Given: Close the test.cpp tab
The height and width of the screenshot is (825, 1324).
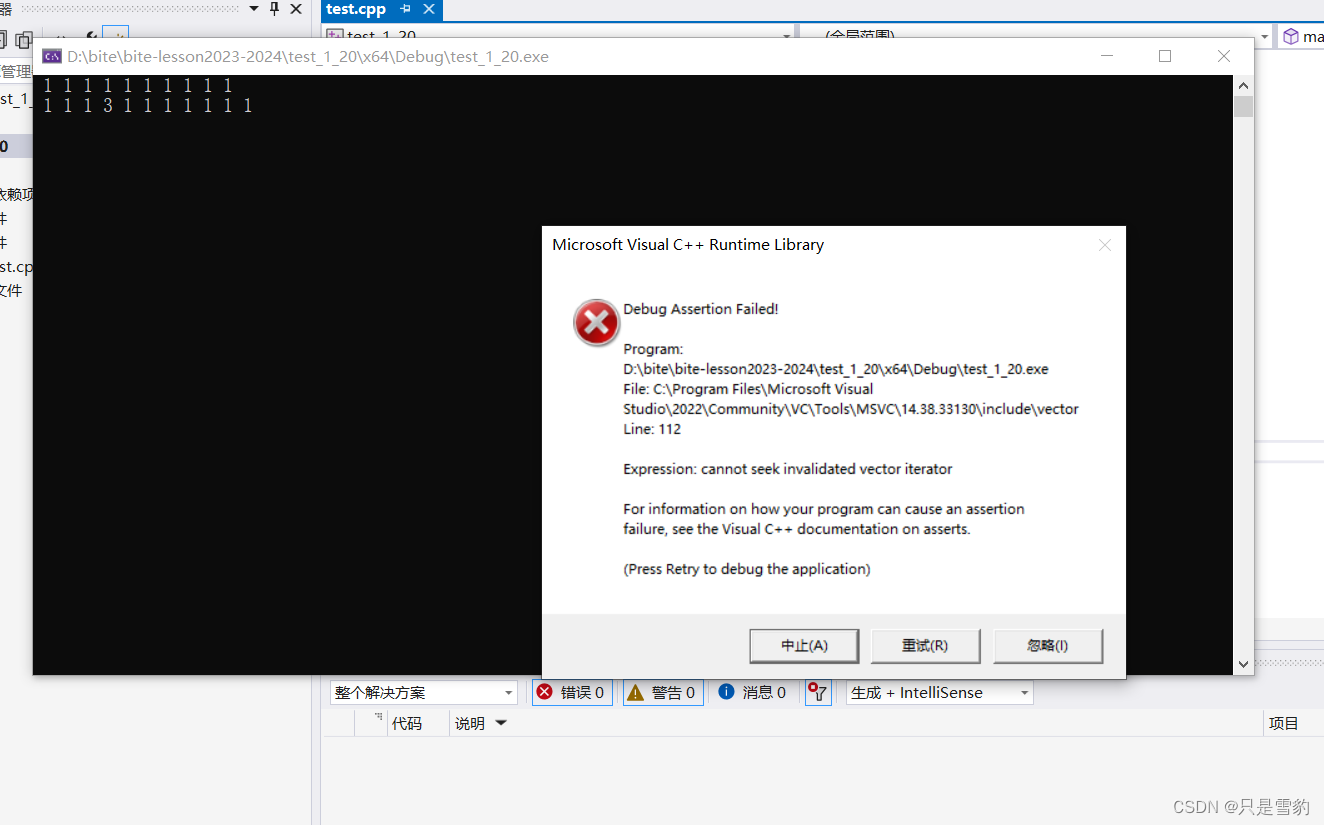Looking at the screenshot, I should [x=429, y=9].
